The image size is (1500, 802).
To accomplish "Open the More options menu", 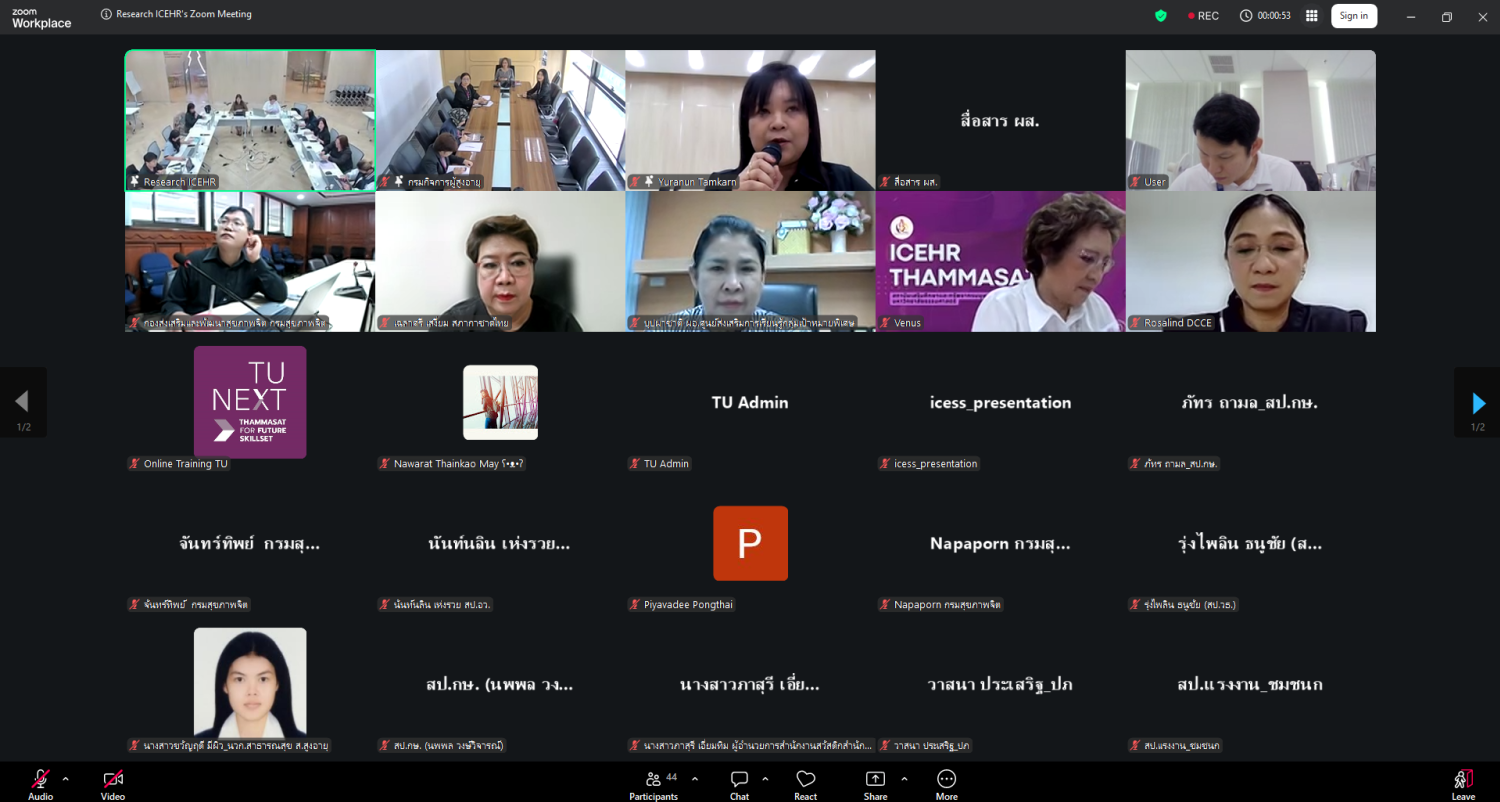I will tap(946, 782).
